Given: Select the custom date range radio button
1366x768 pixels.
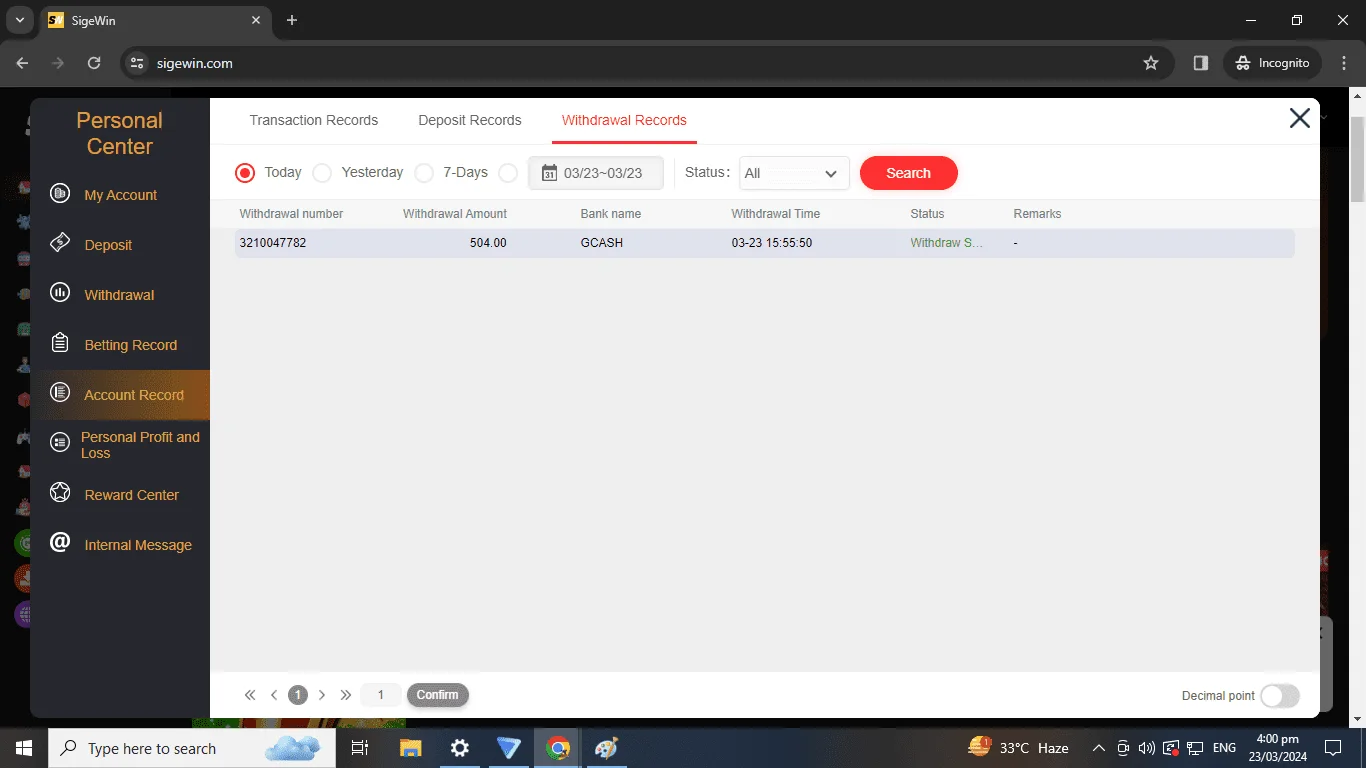Looking at the screenshot, I should [508, 173].
